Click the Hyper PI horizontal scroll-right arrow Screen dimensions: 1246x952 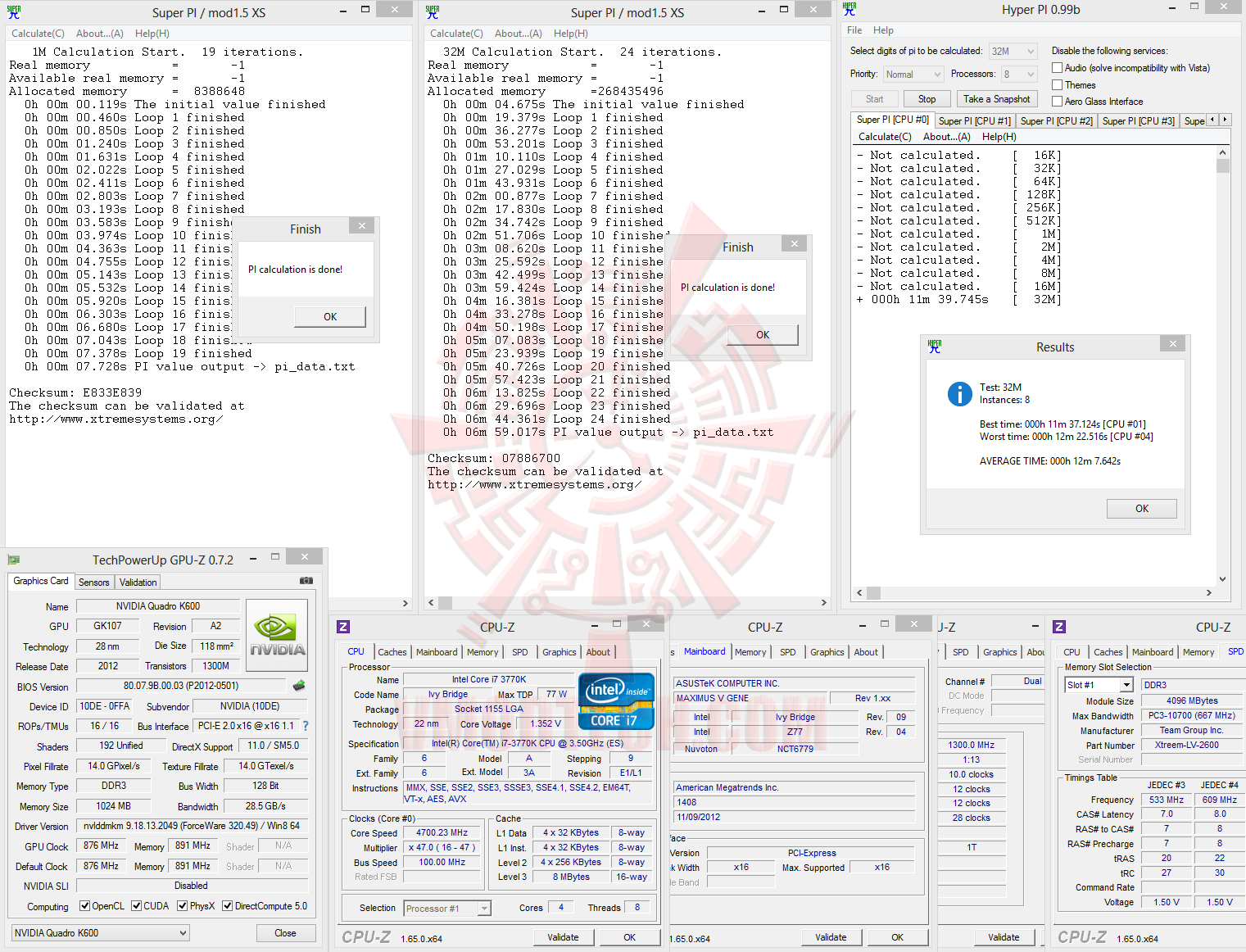click(x=1209, y=592)
